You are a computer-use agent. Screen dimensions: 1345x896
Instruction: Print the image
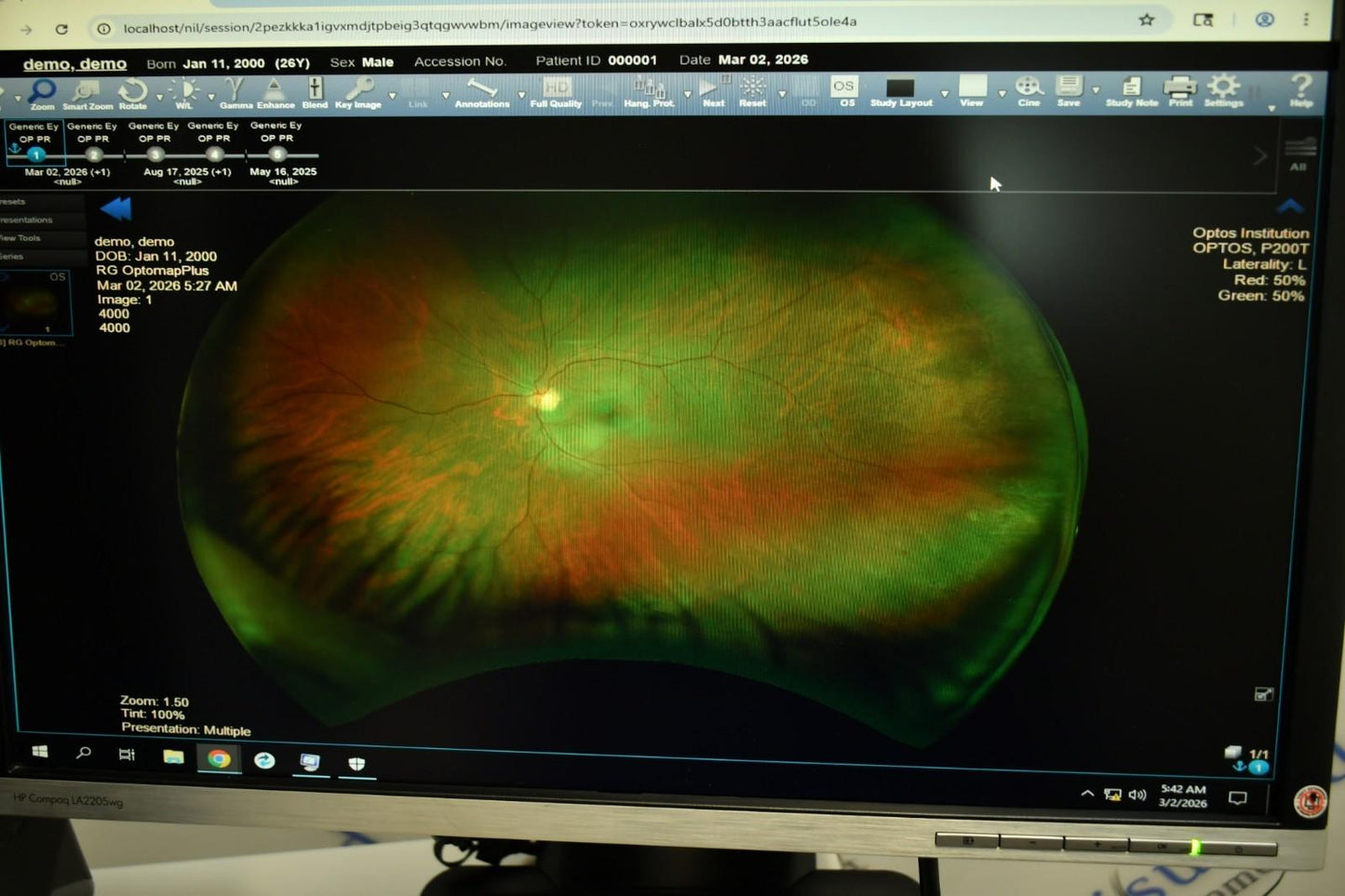coord(1180,91)
